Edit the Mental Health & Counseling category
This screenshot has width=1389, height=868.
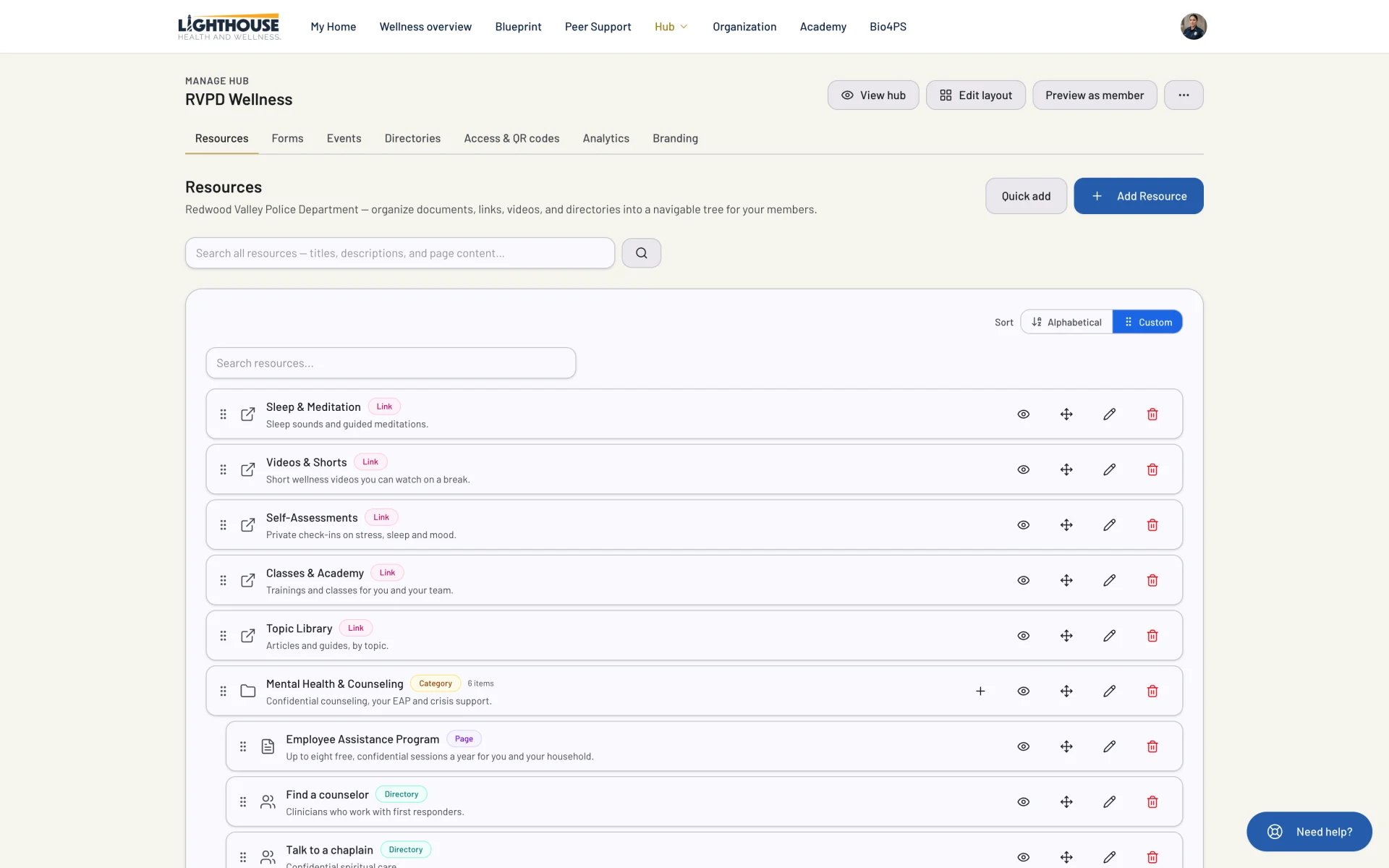click(x=1109, y=691)
